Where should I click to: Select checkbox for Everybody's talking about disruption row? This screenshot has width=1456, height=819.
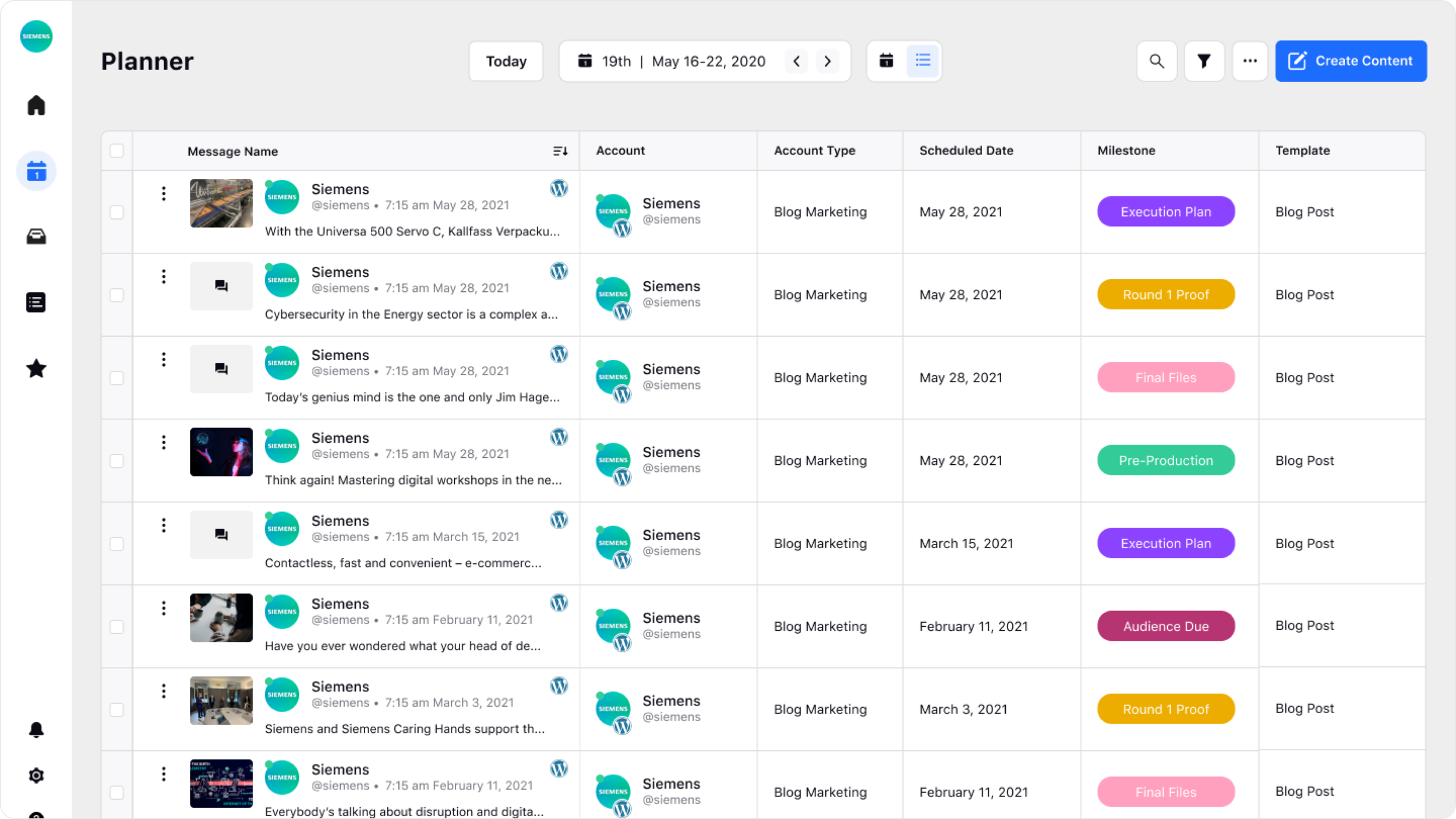117,792
